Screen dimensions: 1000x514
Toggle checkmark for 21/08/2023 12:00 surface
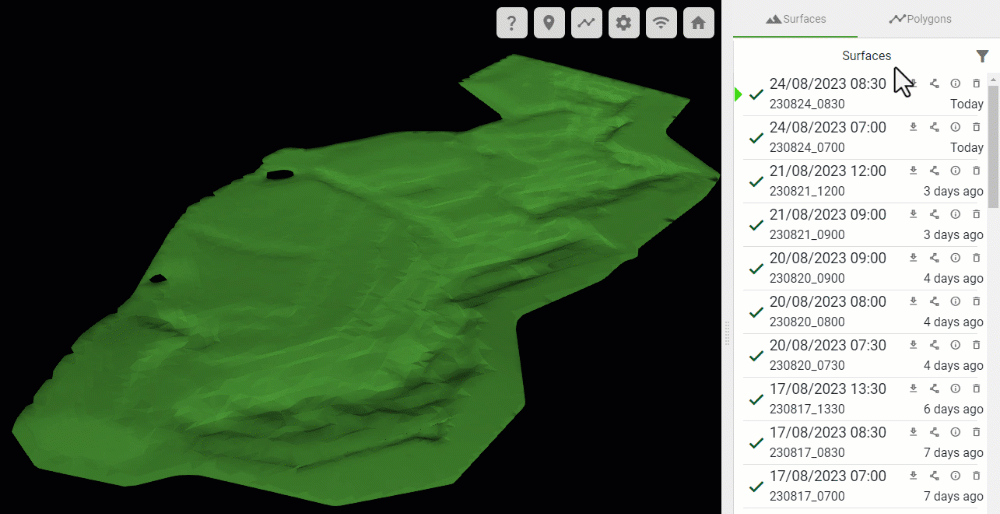756,182
